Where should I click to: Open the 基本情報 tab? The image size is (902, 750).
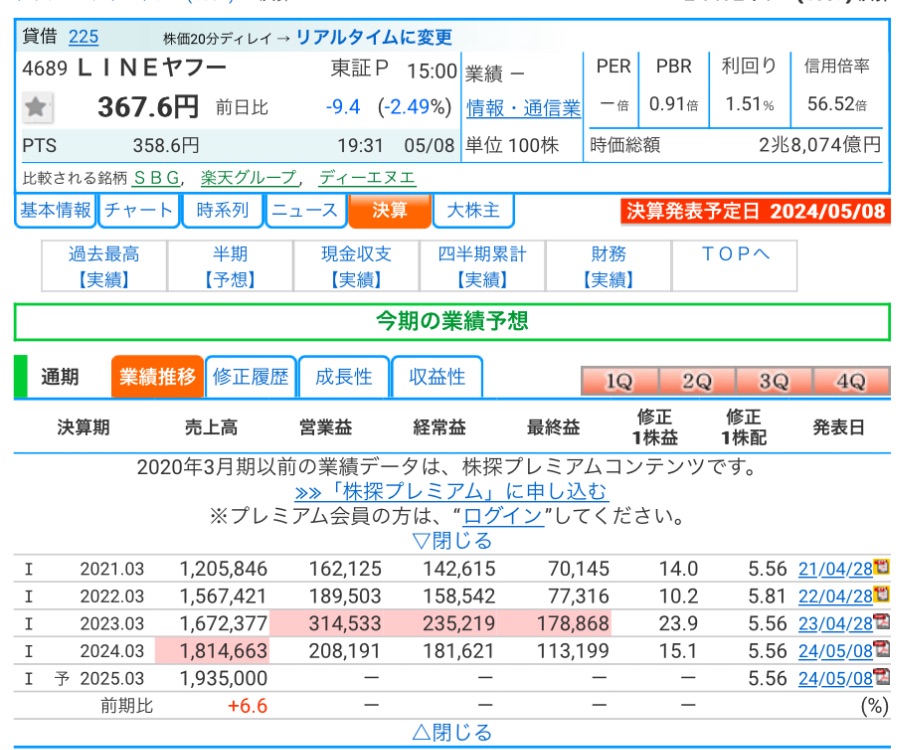56,211
